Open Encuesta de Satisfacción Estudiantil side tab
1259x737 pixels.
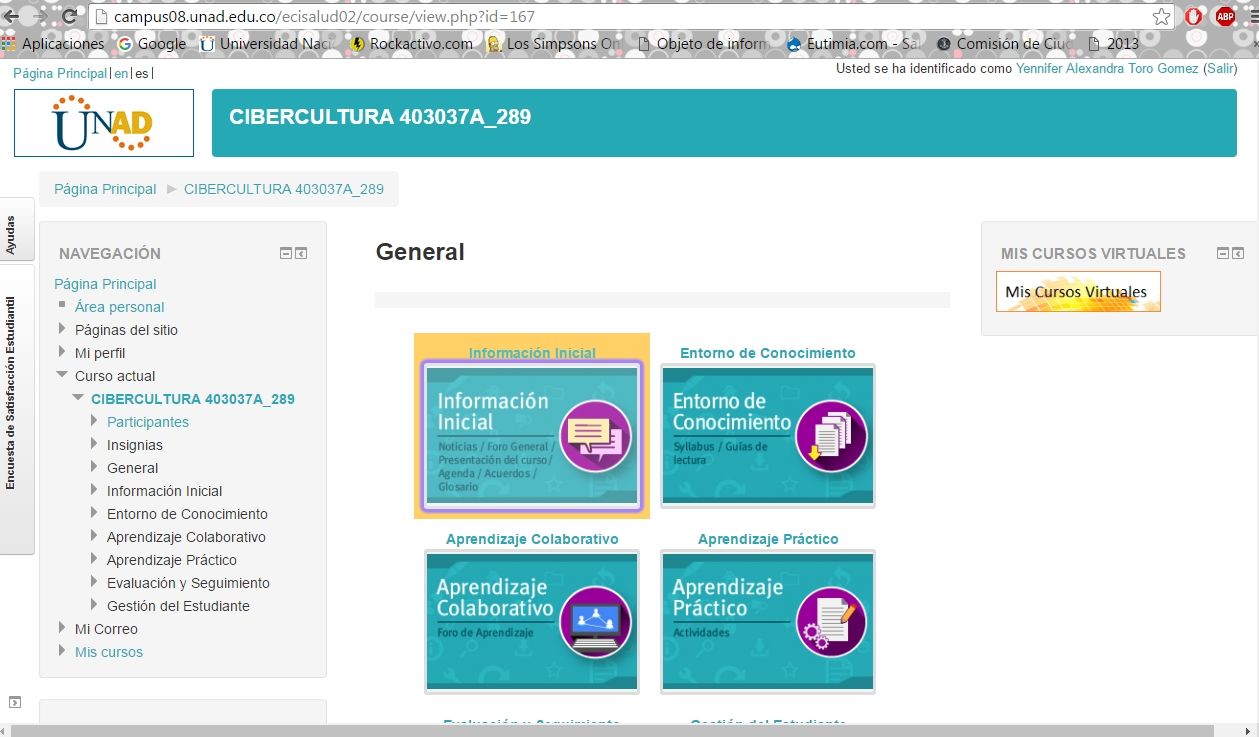12,408
